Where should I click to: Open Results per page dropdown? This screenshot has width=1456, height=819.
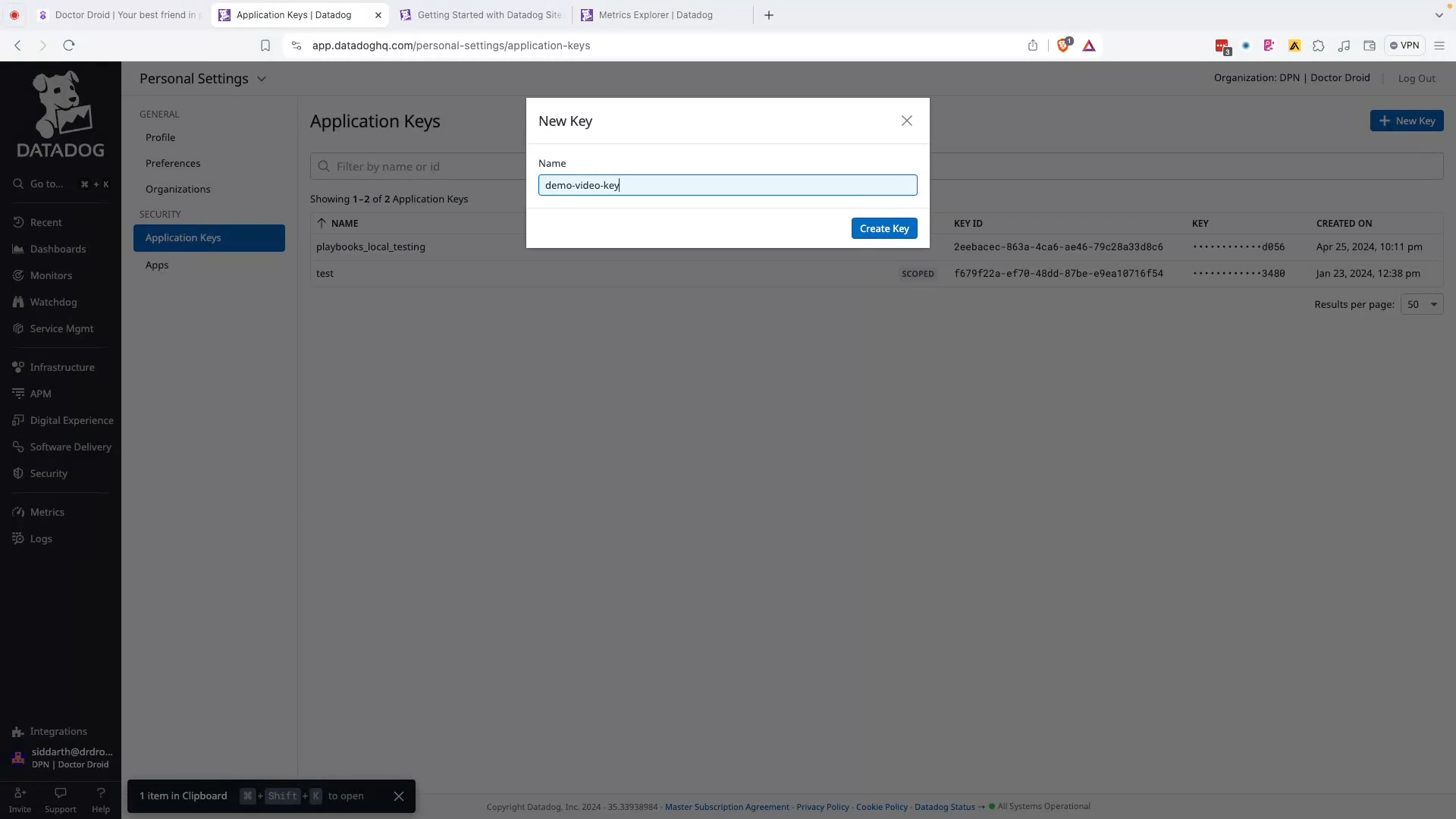[x=1422, y=304]
